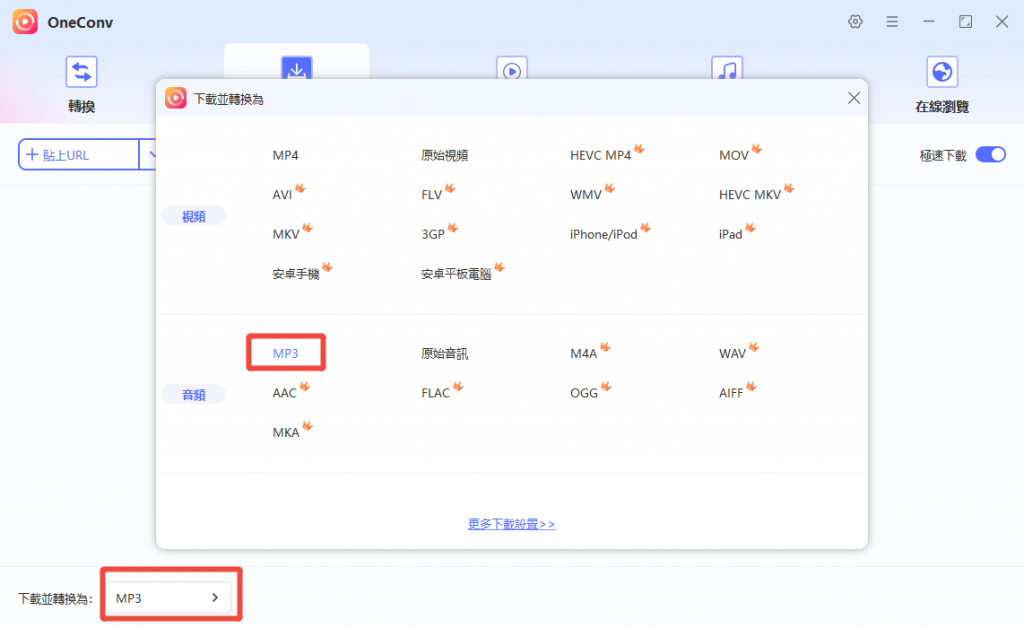Choose AAC audio format
1024x628 pixels.
[284, 393]
